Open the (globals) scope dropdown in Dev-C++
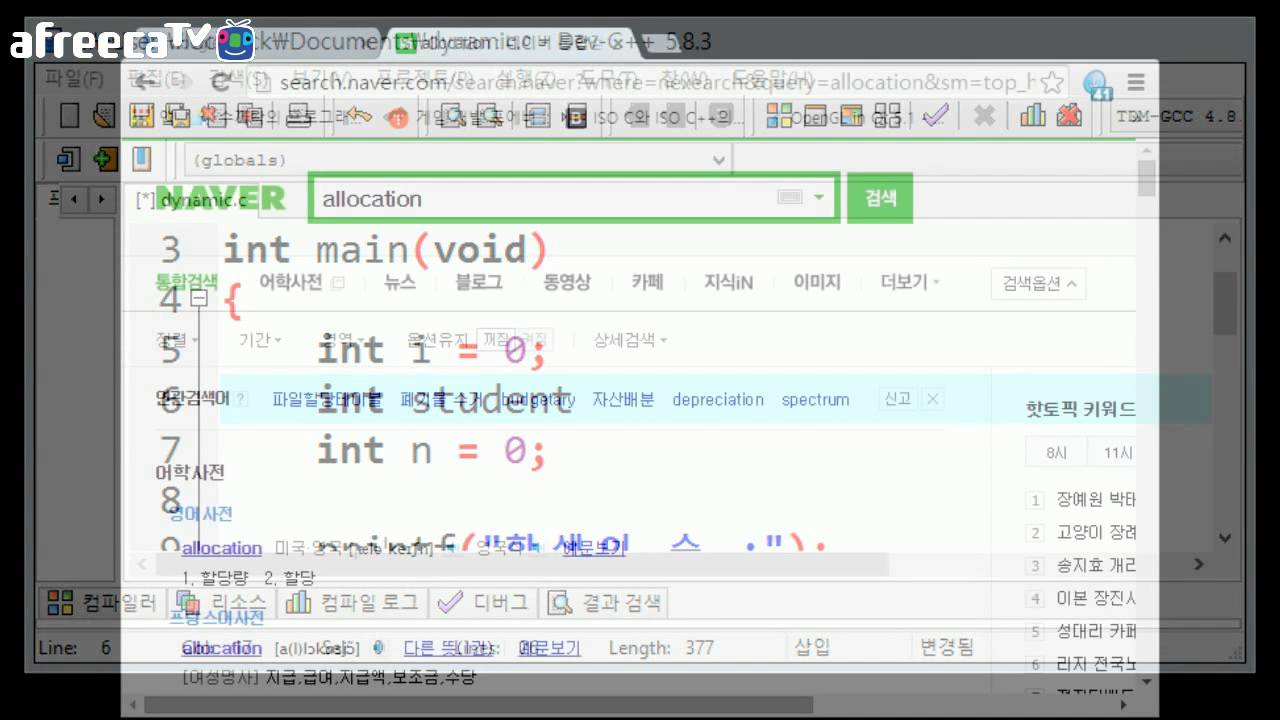The width and height of the screenshot is (1280, 720). (459, 160)
